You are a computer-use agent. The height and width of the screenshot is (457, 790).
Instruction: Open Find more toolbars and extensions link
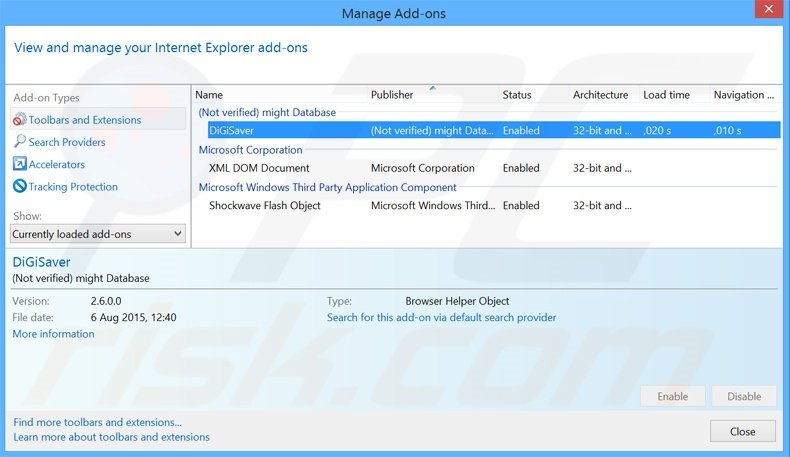(97, 422)
